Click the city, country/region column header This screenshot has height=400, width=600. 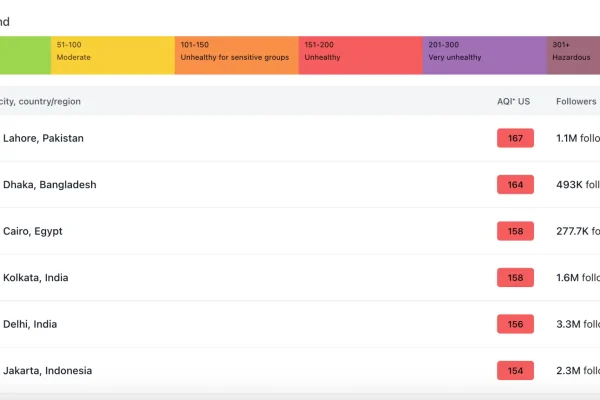pos(40,101)
